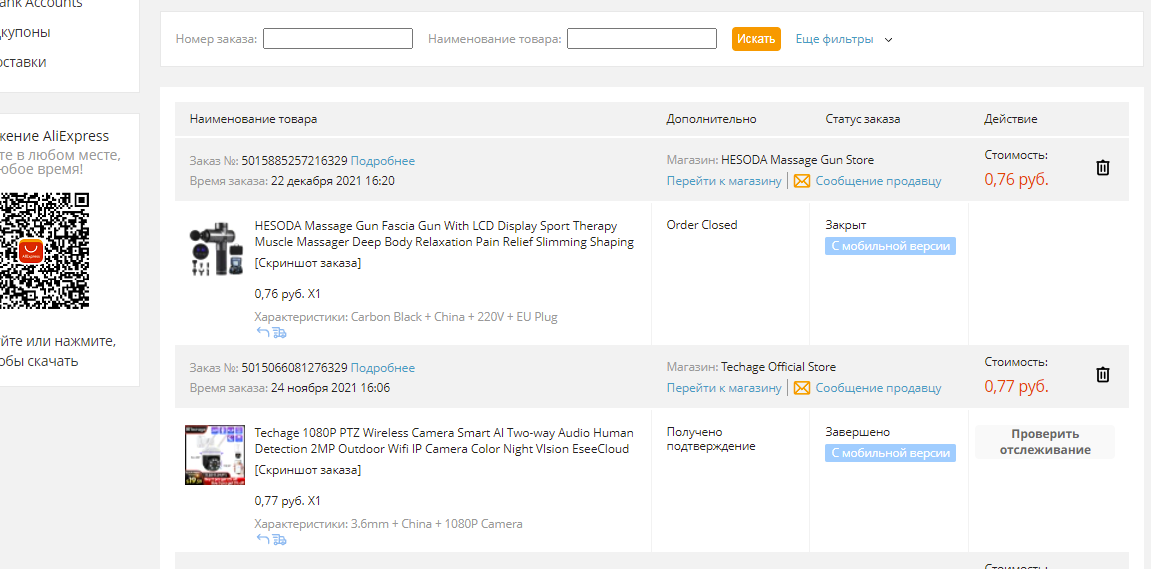Open 'купоны' sidebar menu item
The width and height of the screenshot is (1151, 569).
point(26,32)
